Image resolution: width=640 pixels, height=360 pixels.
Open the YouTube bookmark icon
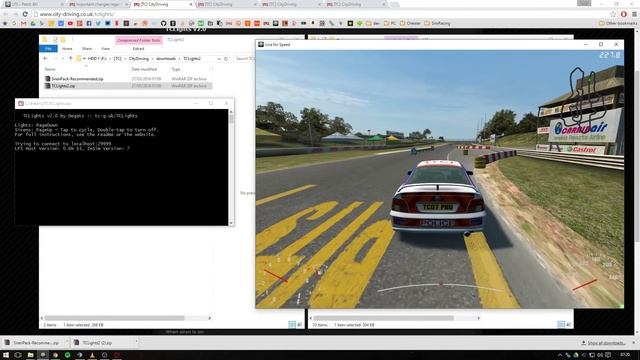point(70,23)
